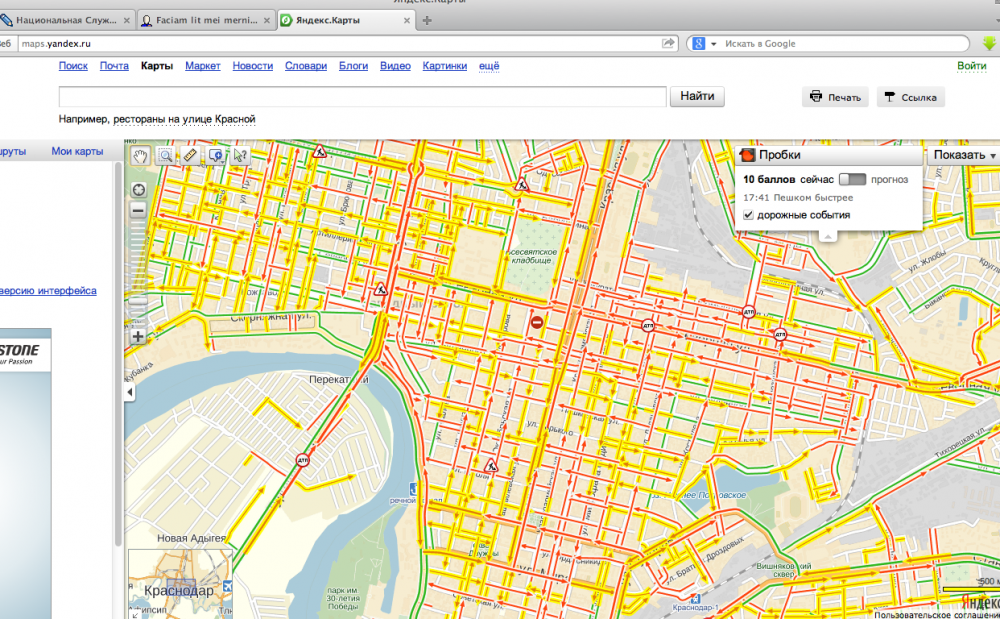Image resolution: width=1000 pixels, height=619 pixels.
Task: Uncheck the дорожные события checkbox
Action: point(748,215)
